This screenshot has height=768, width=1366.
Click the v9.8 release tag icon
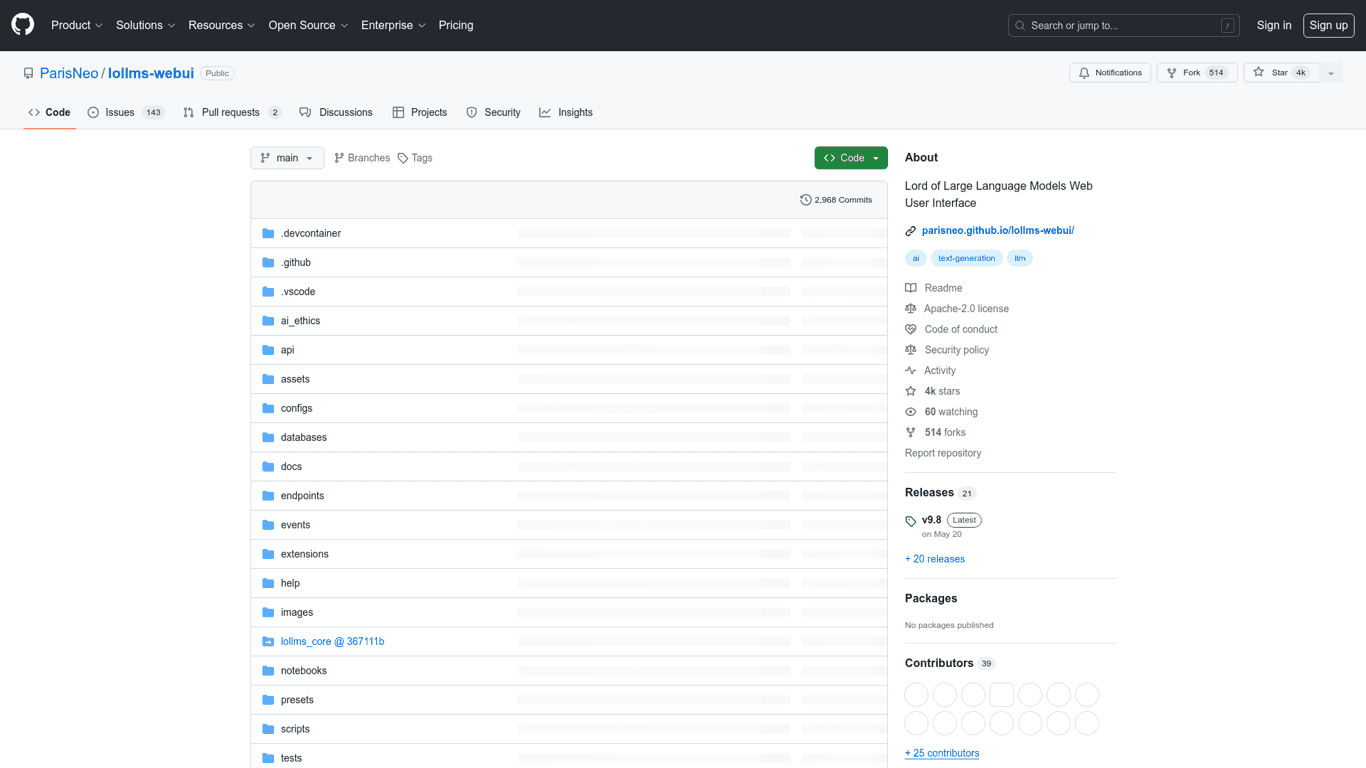tap(911, 521)
